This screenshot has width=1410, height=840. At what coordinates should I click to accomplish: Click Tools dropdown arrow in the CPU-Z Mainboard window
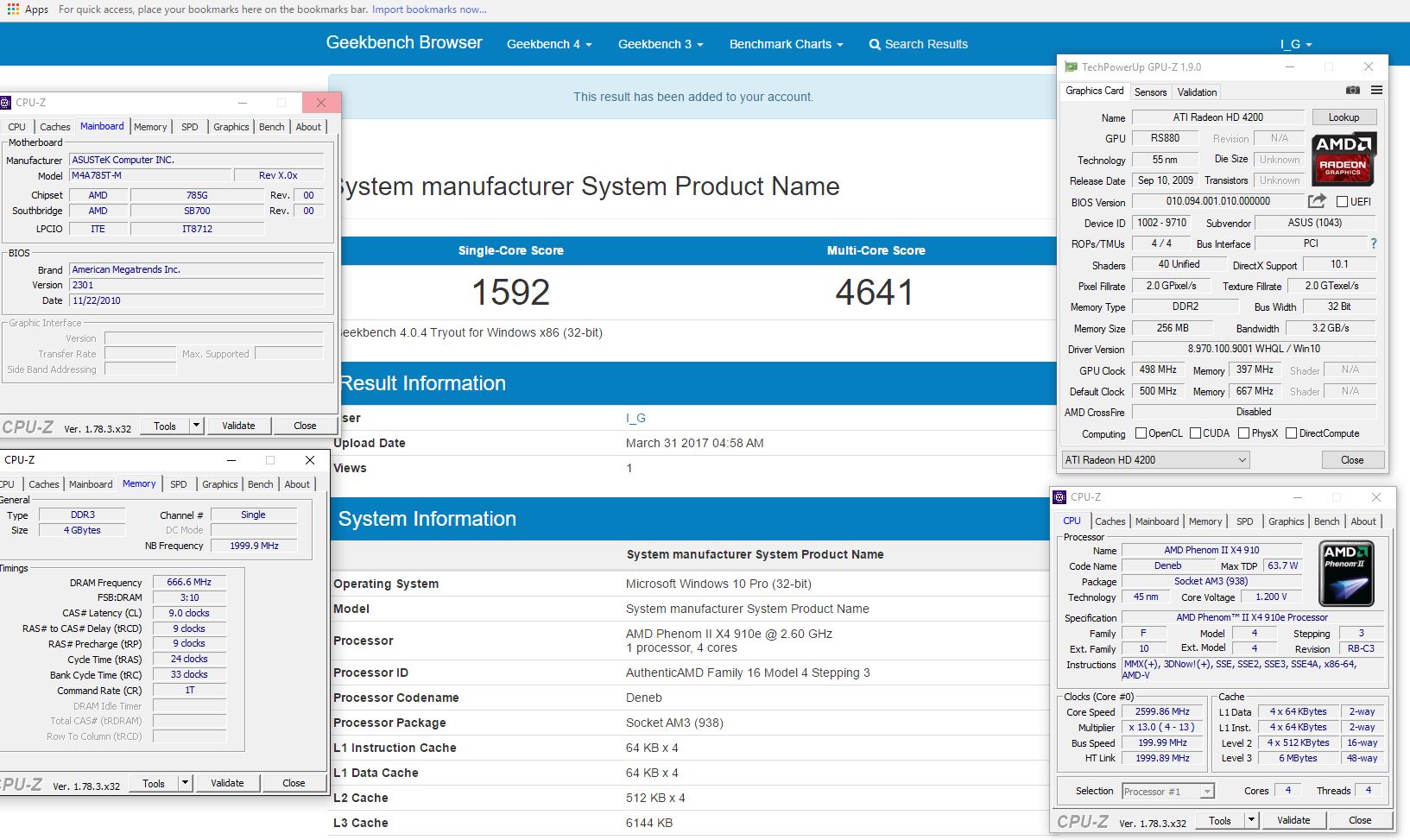click(196, 426)
